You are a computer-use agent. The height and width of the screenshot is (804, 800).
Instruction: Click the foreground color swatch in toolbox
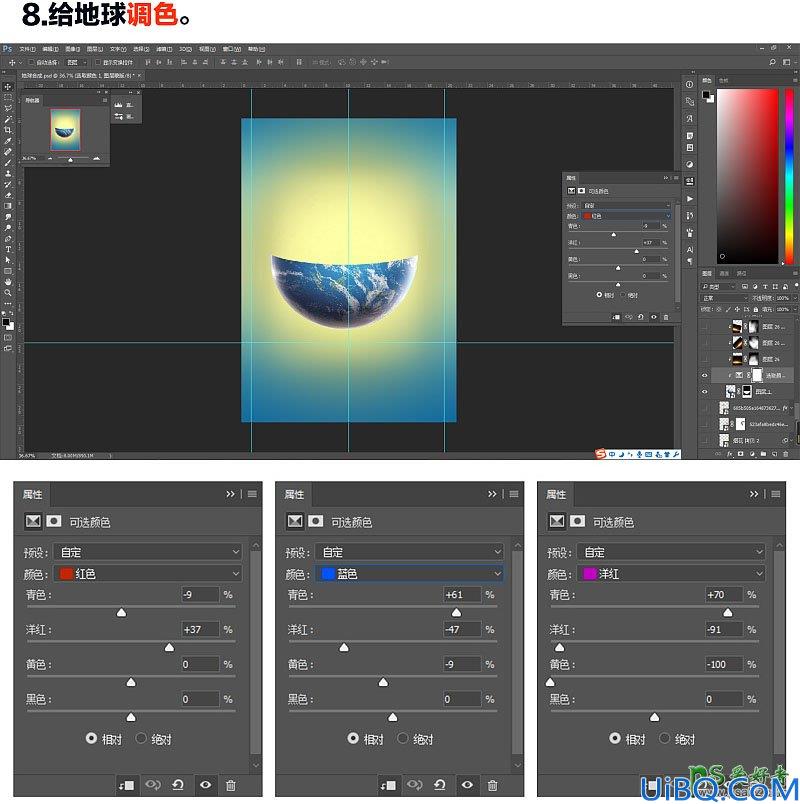click(x=6, y=323)
